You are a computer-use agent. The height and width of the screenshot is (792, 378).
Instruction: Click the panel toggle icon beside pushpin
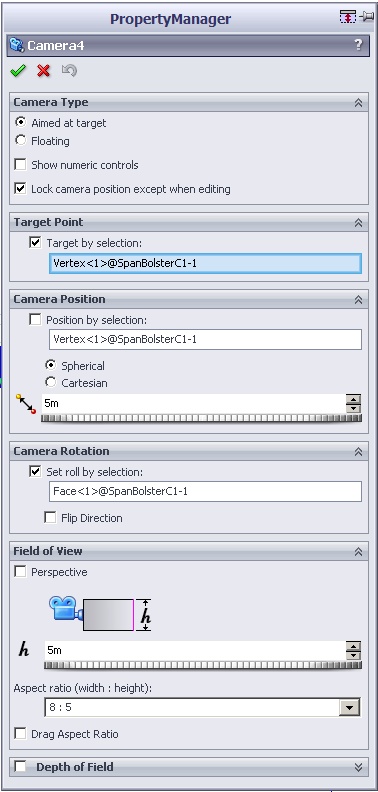point(348,17)
